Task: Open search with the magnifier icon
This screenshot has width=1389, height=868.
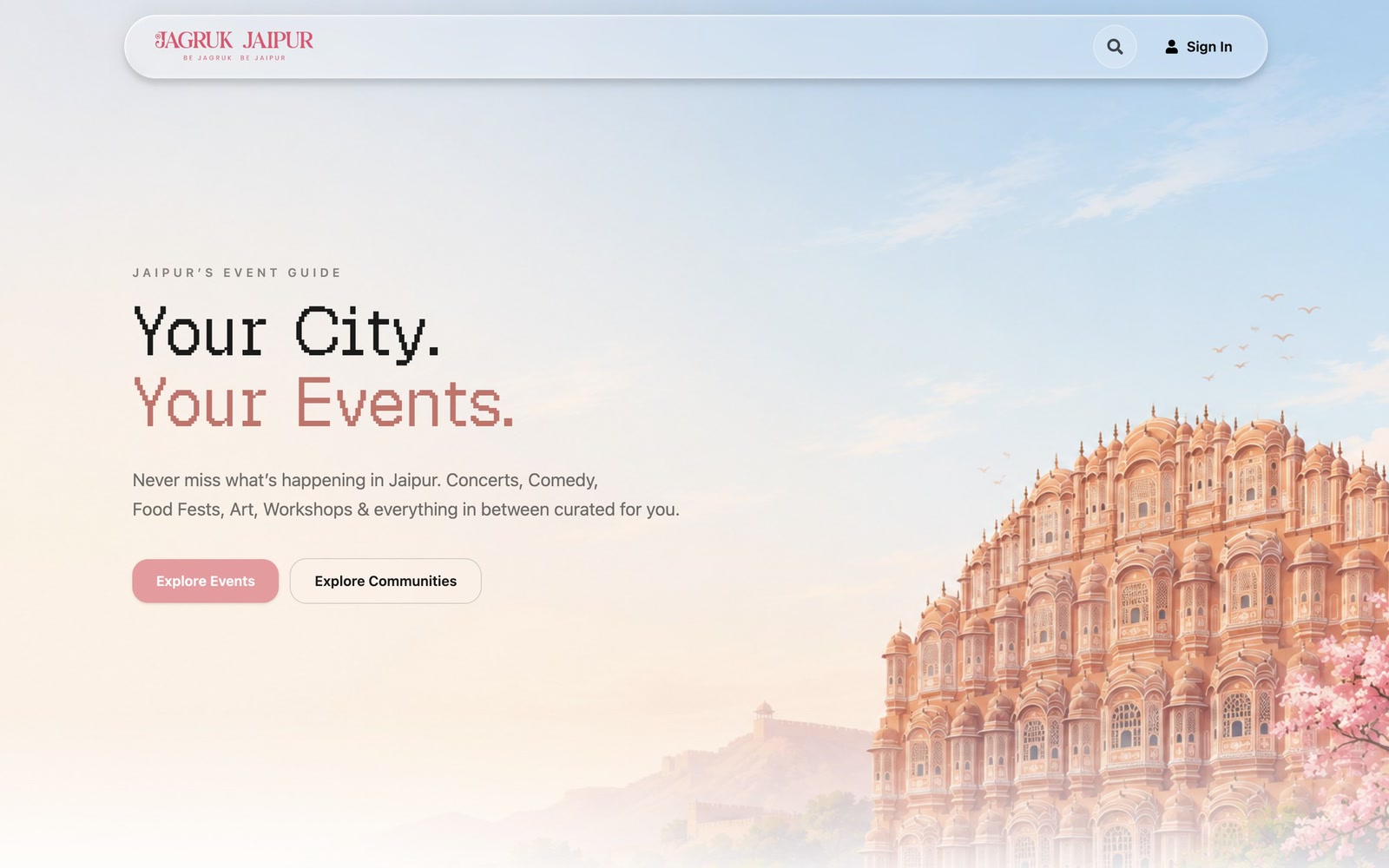Action: pos(1115,47)
